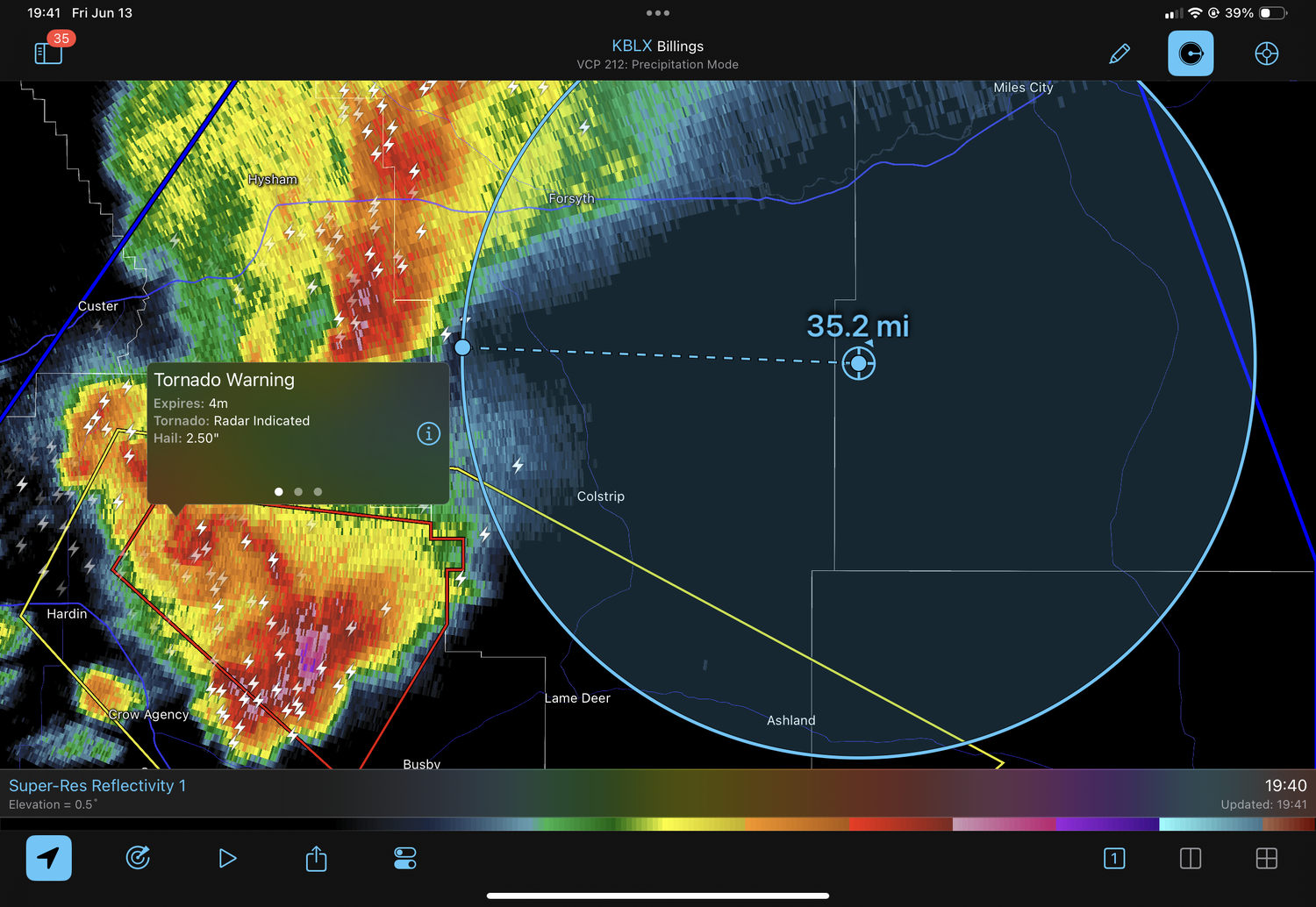
Task: Open KBLX Billings radar site picker
Action: point(657,46)
